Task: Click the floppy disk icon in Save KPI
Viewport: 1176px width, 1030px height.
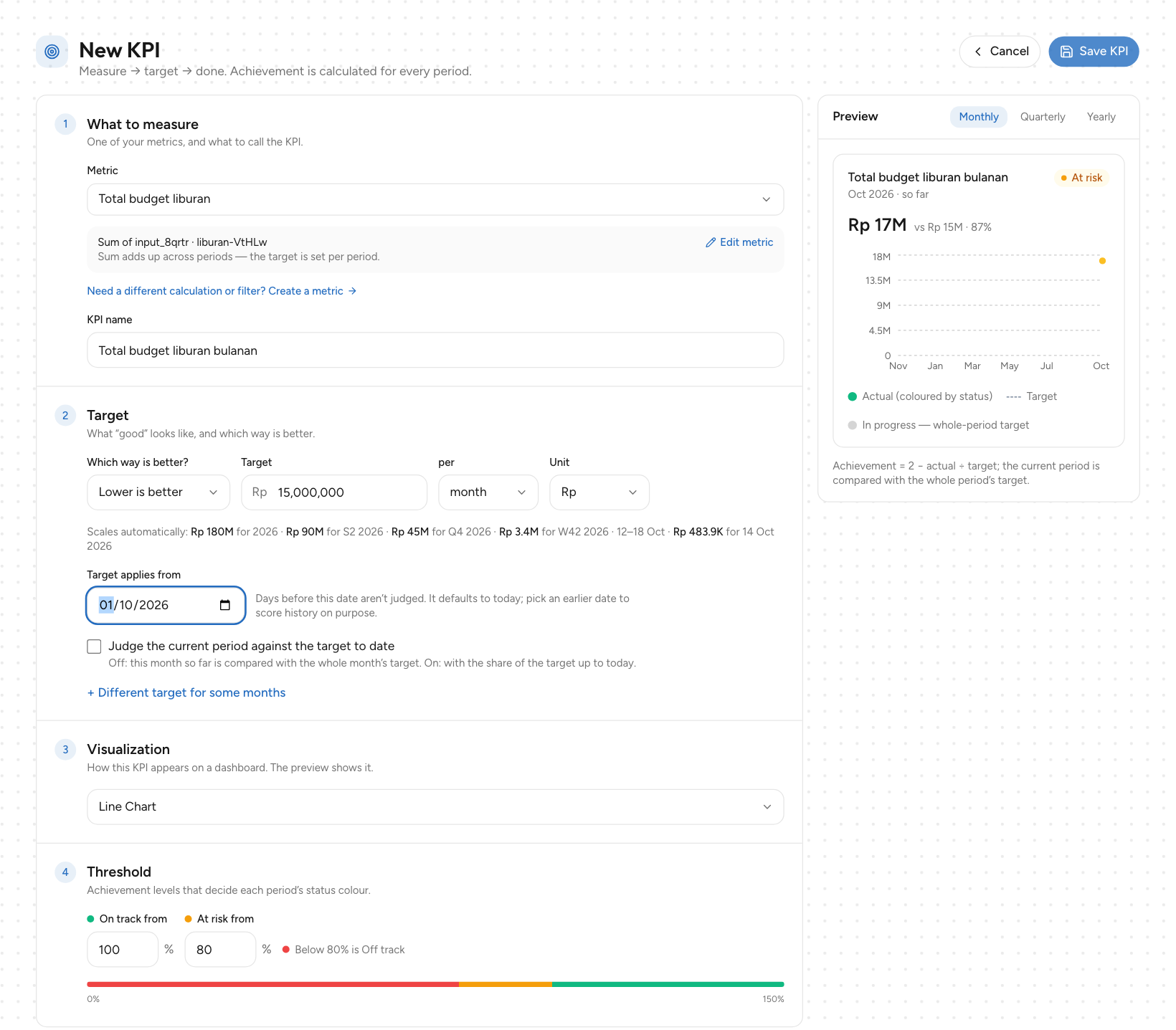Action: pos(1066,52)
